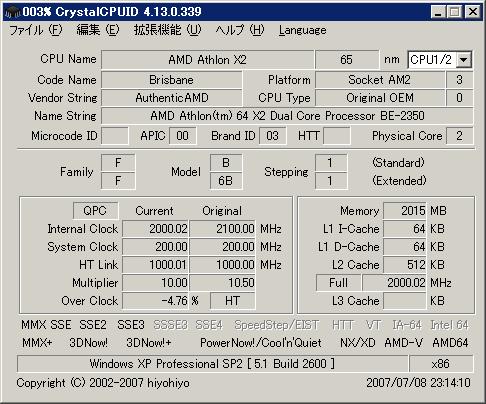
Task: Click the 3DNow!+ feature label
Action: tap(149, 343)
